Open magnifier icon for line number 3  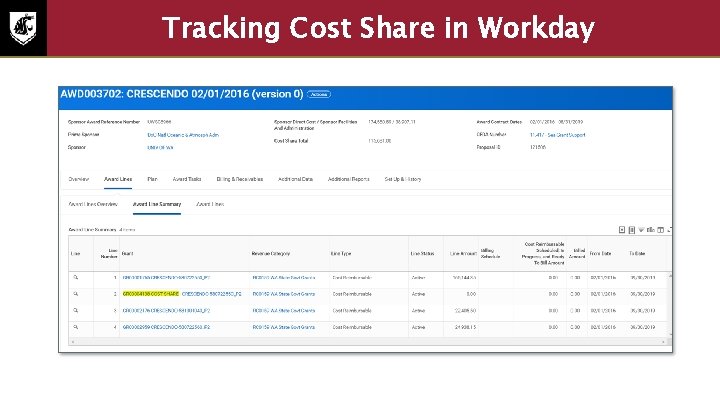coord(76,310)
